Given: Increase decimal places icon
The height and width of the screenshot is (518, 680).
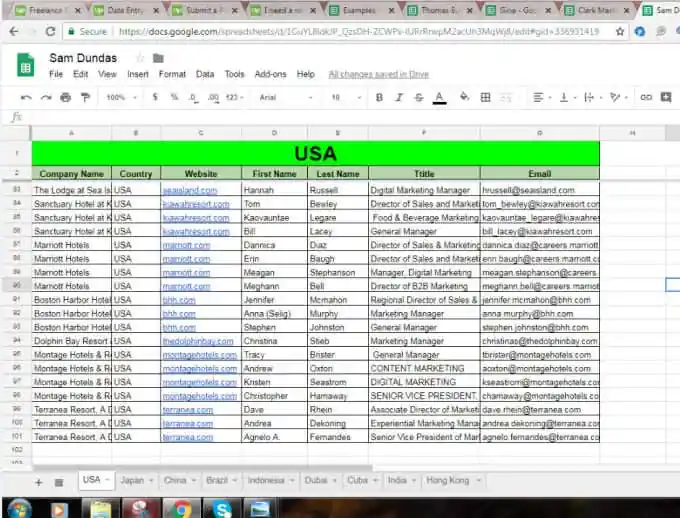Looking at the screenshot, I should [x=213, y=98].
